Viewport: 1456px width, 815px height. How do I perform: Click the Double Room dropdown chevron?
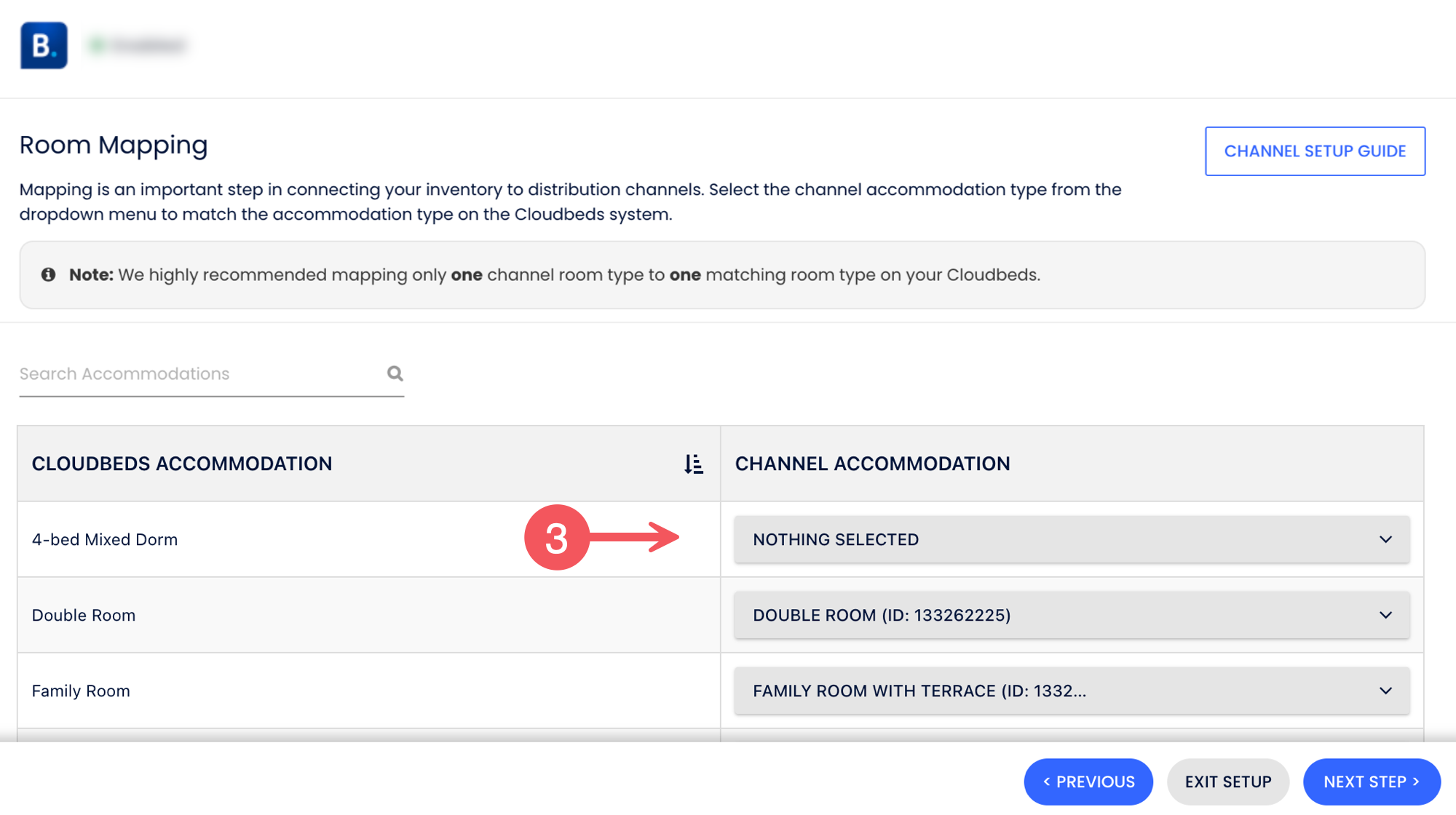[1385, 615]
